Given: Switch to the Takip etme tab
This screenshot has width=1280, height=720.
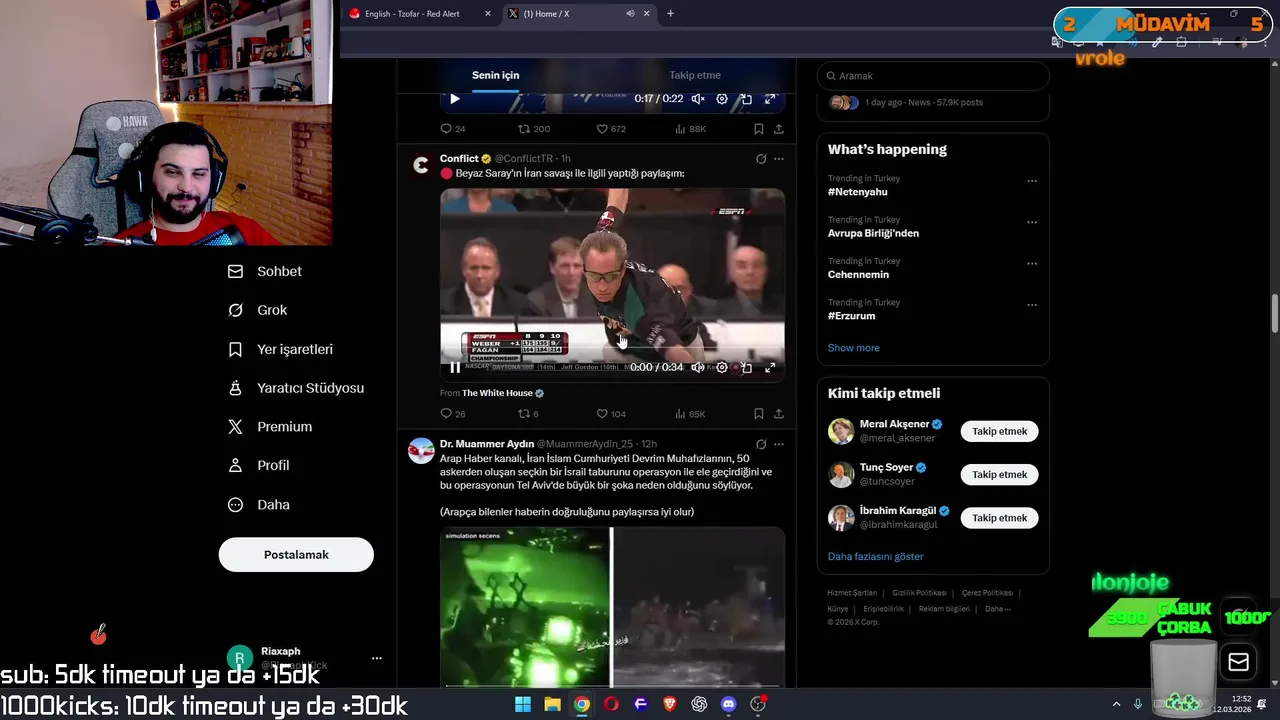Looking at the screenshot, I should pos(695,75).
